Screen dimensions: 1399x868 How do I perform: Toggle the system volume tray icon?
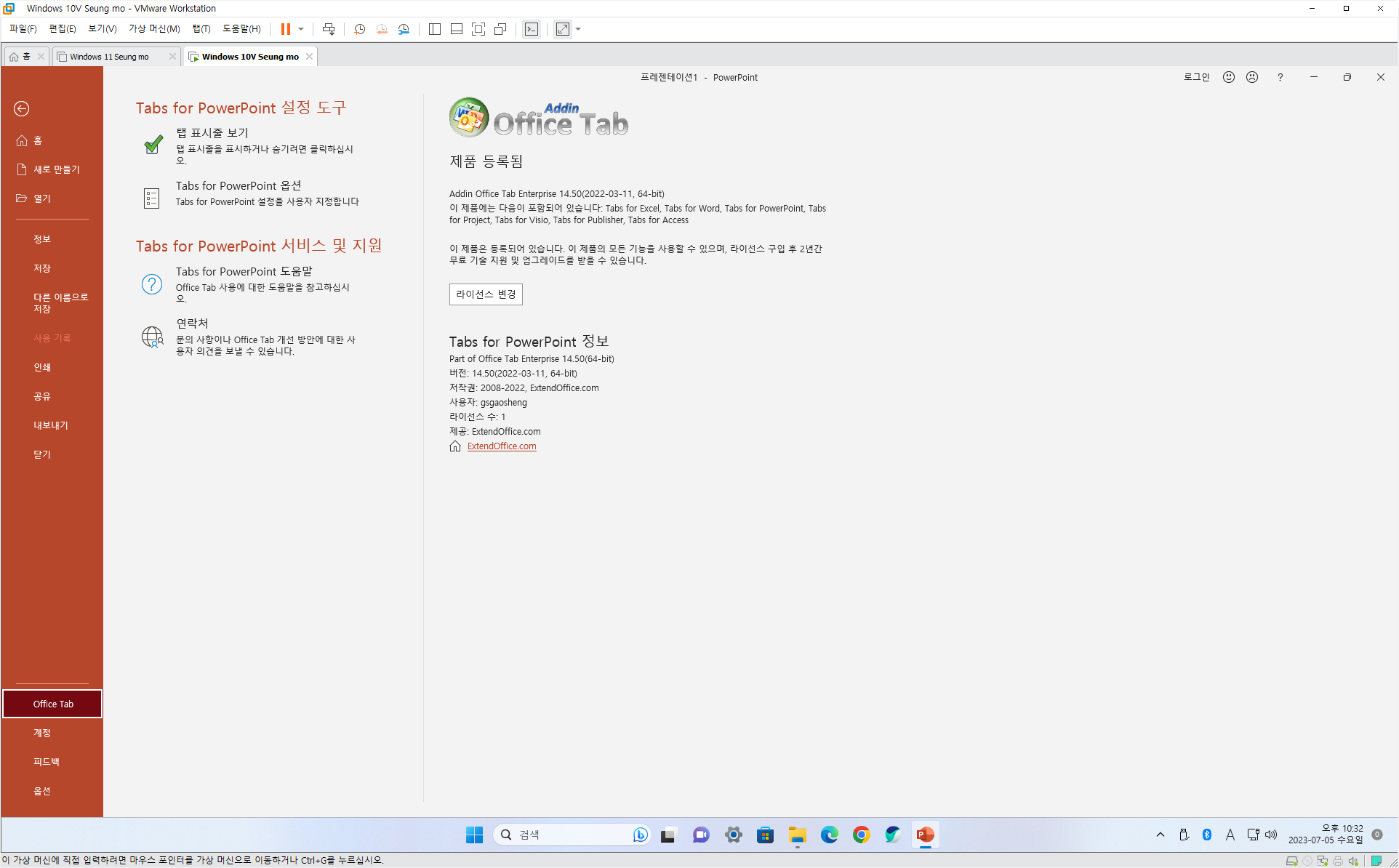coord(1271,835)
